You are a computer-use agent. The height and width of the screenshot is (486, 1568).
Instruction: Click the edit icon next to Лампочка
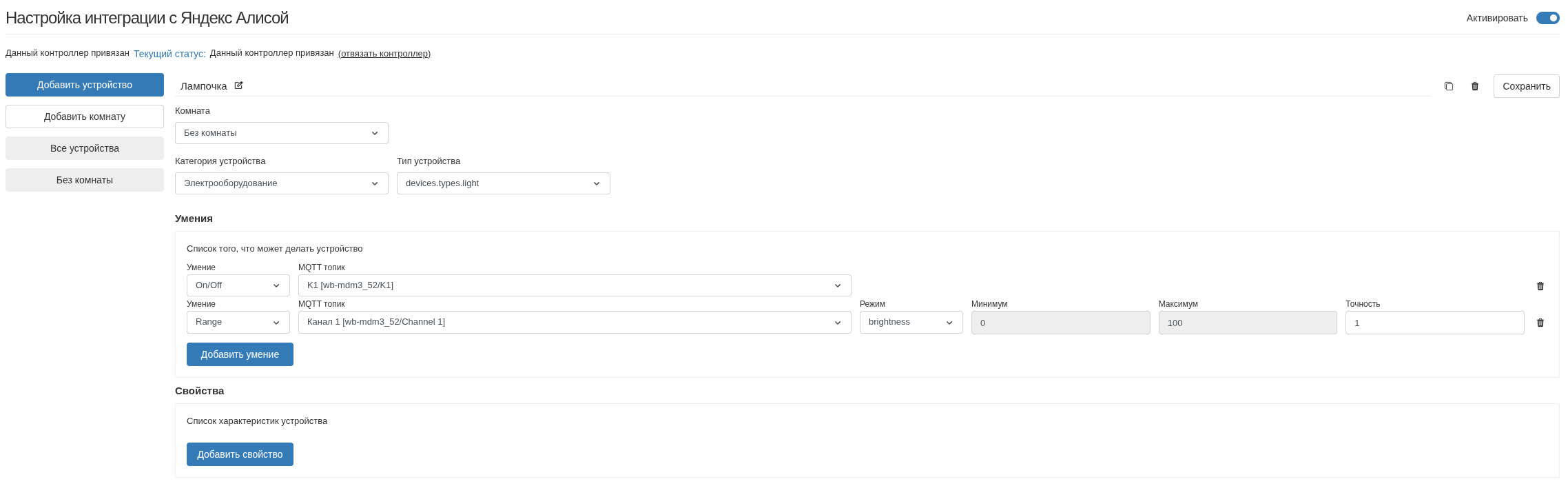pyautogui.click(x=238, y=85)
